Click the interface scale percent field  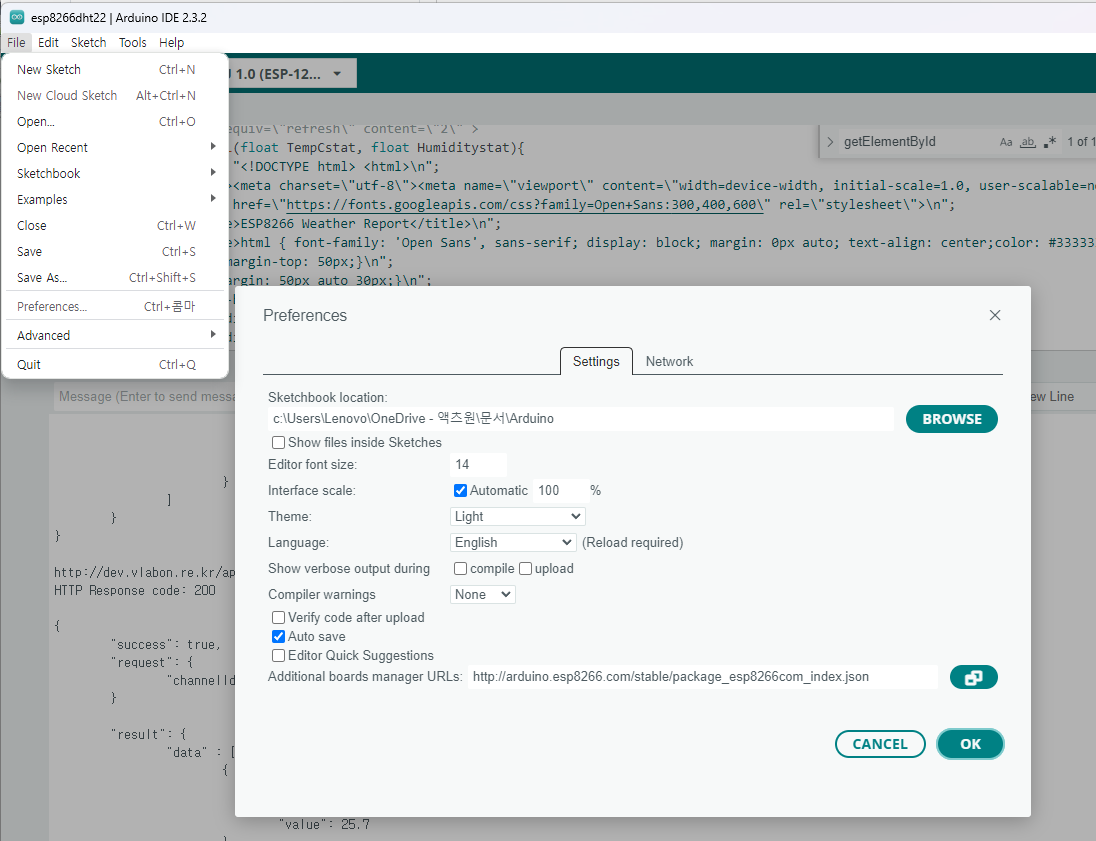[x=561, y=491]
